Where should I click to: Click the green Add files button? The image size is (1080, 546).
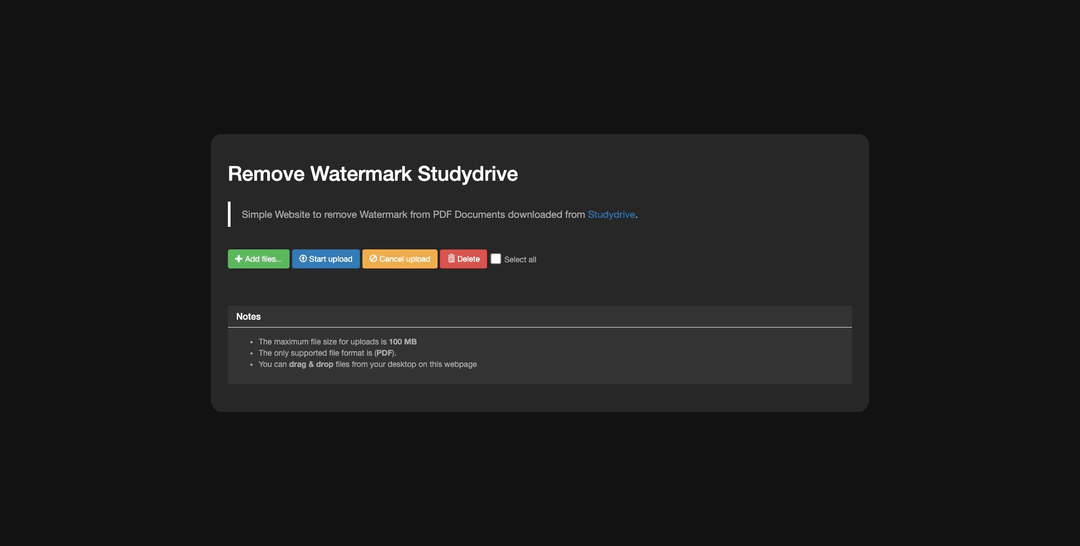tap(258, 259)
